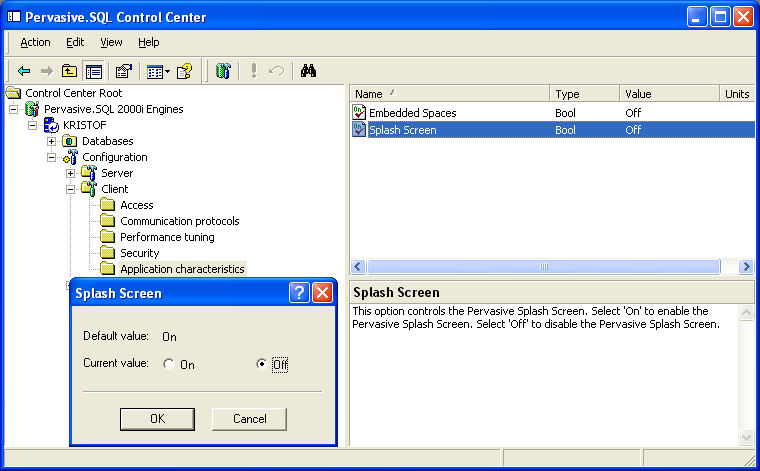The width and height of the screenshot is (760, 471).
Task: Open the View menu
Action: point(111,43)
